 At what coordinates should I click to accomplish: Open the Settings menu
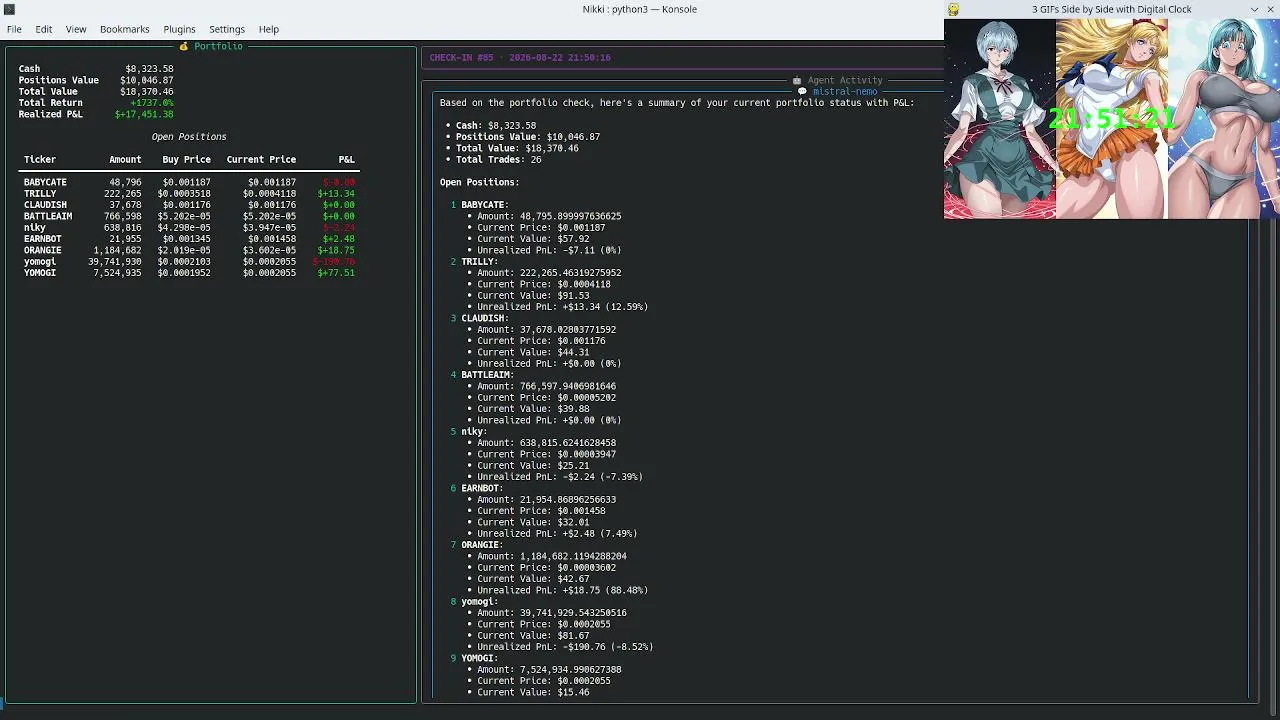(227, 29)
